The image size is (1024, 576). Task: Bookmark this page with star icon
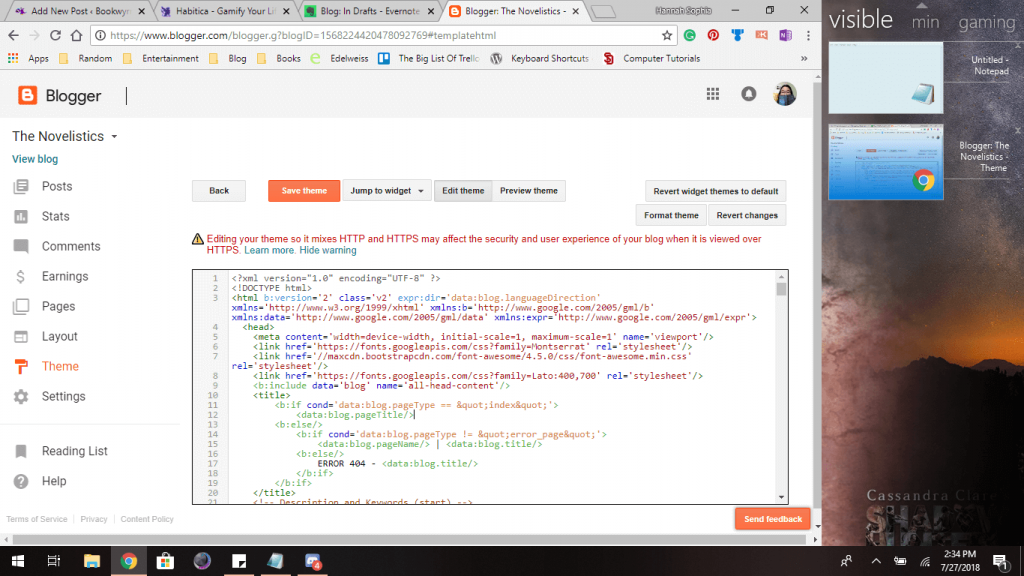click(x=667, y=35)
